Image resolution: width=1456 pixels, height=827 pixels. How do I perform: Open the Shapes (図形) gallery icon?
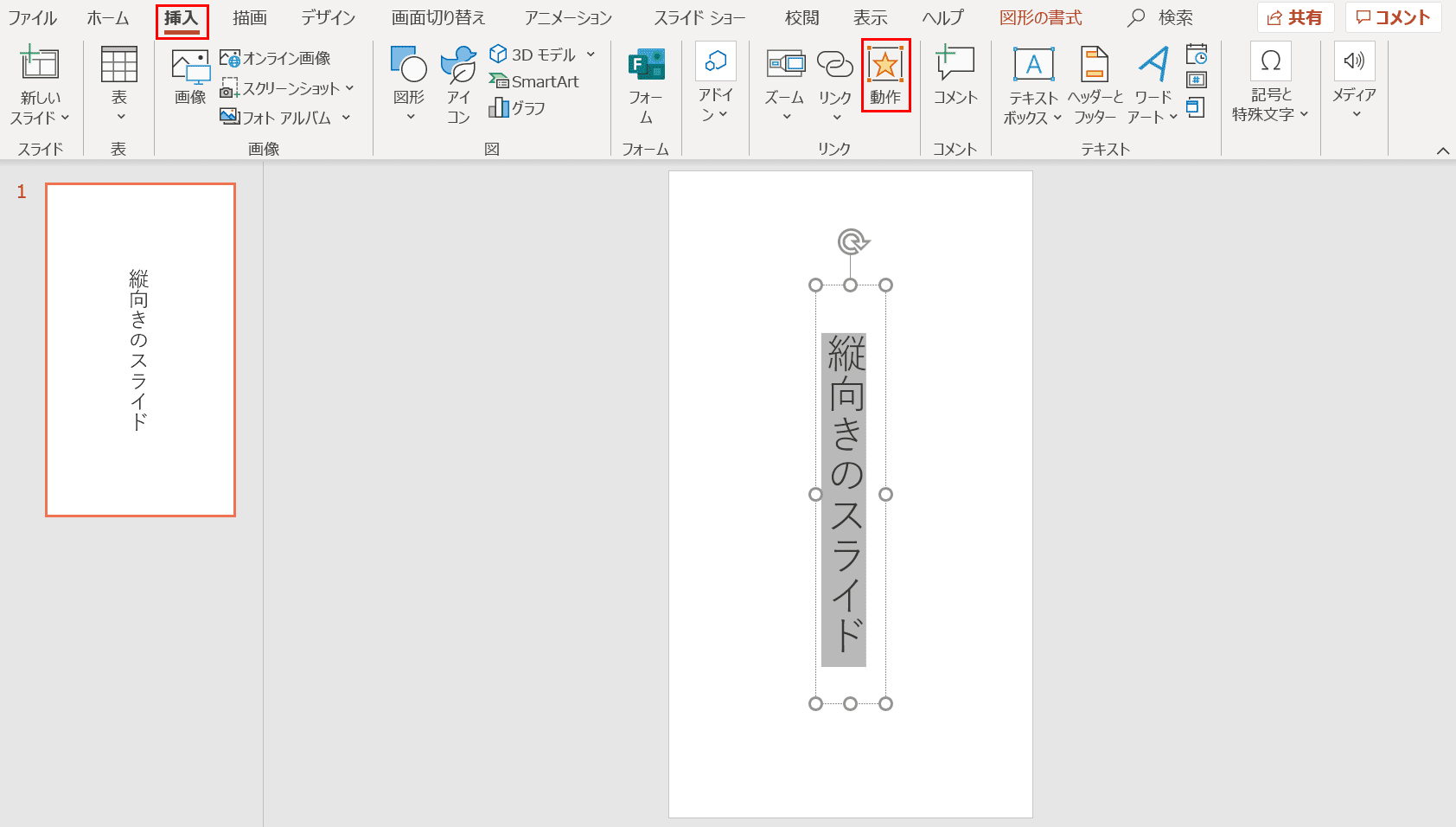[x=409, y=65]
